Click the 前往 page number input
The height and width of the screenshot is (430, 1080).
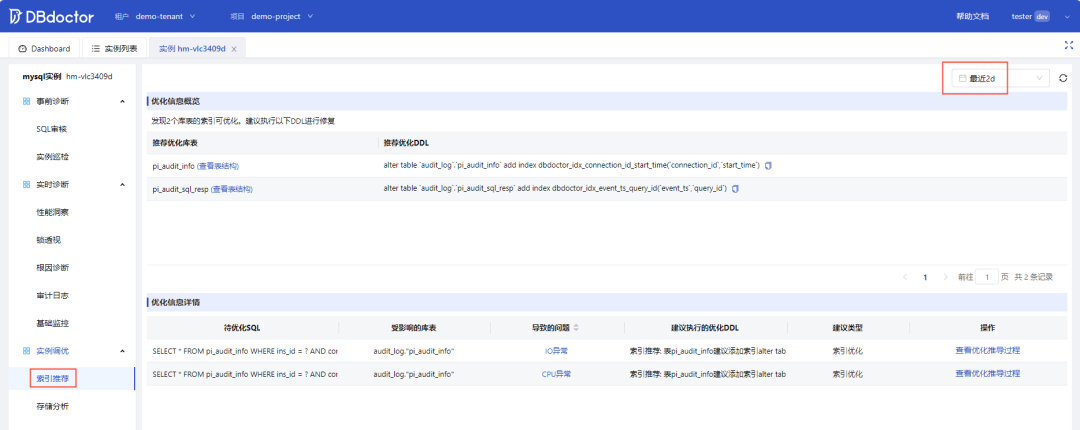(x=986, y=277)
